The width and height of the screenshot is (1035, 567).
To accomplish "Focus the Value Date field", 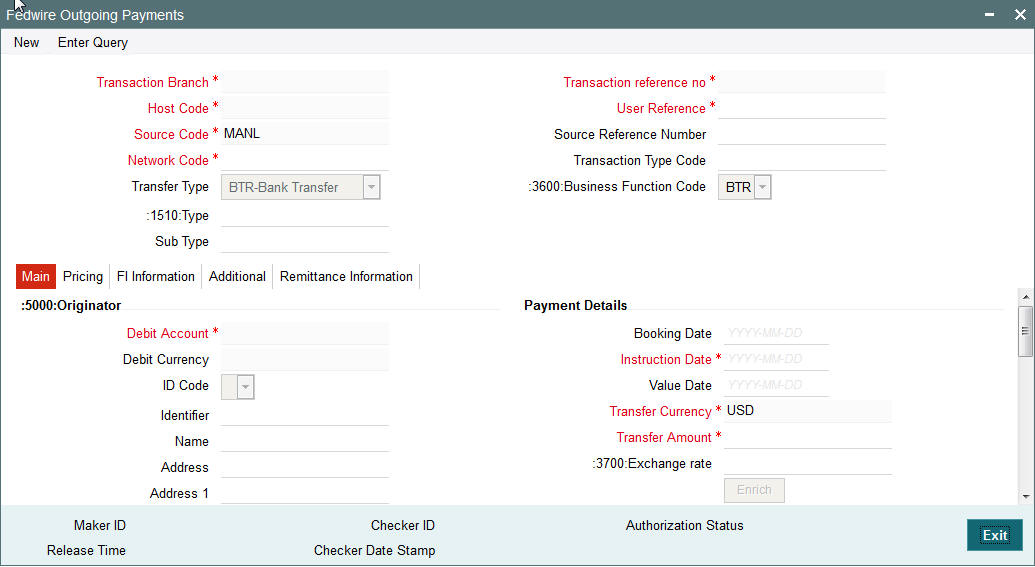I will click(x=776, y=385).
